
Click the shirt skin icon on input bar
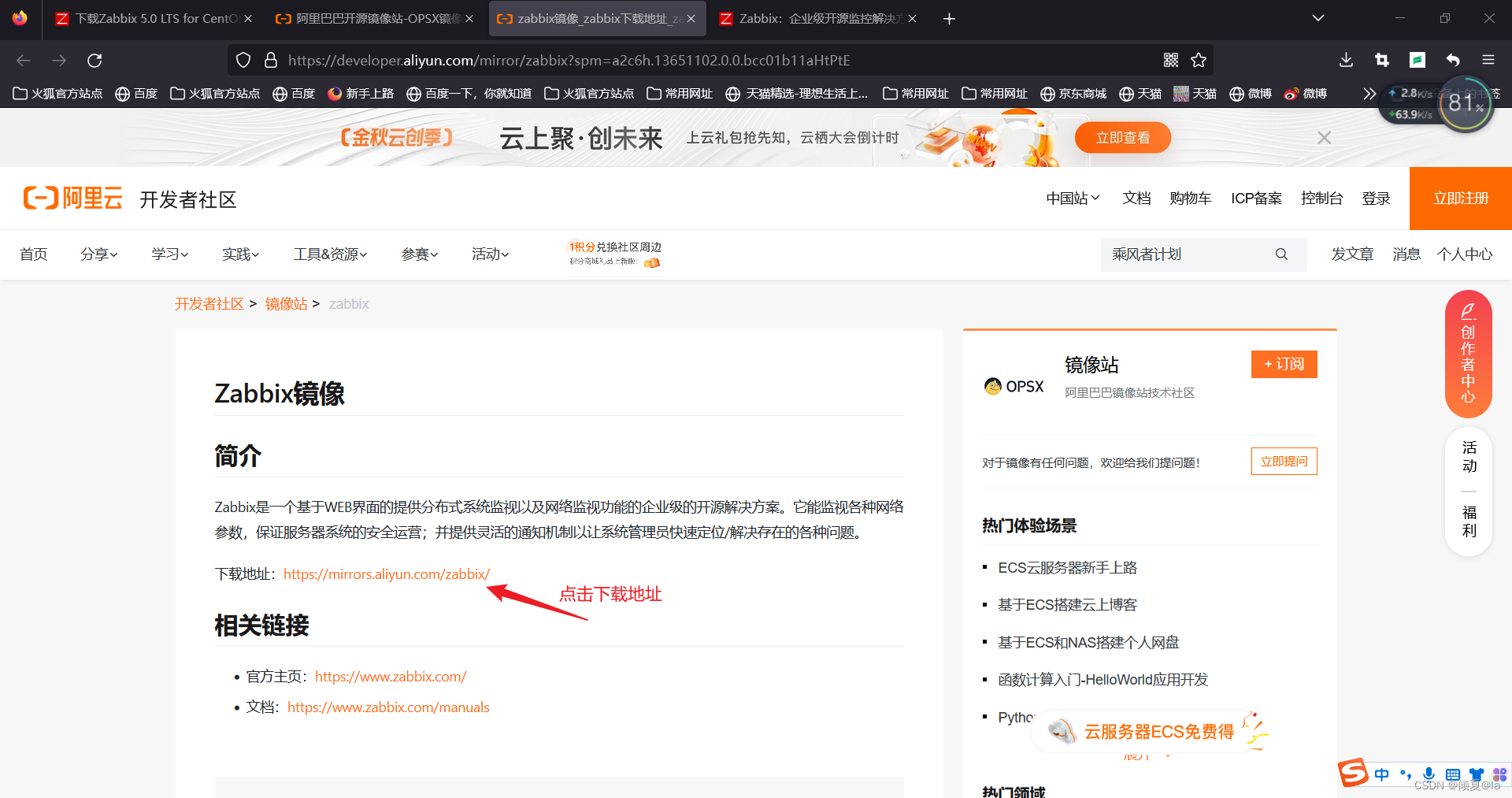[1476, 775]
